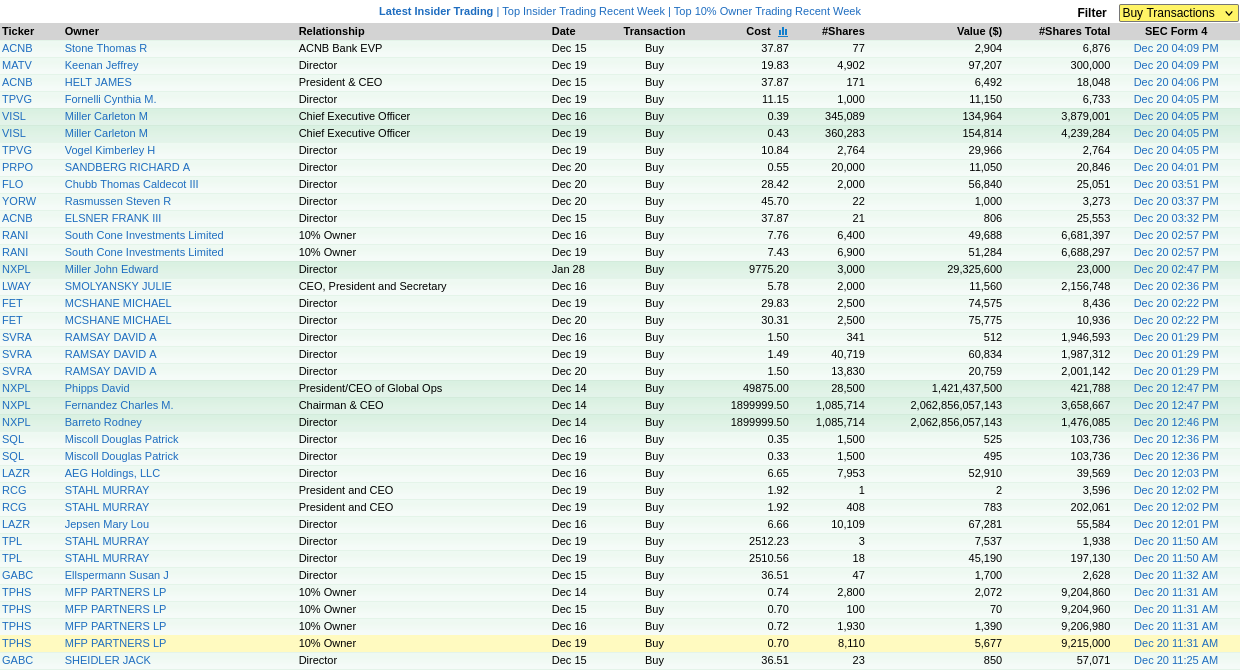Image resolution: width=1243 pixels, height=670 pixels.
Task: View SEC Form 4 from Dec 20 02:47 PM
Action: (x=1176, y=269)
